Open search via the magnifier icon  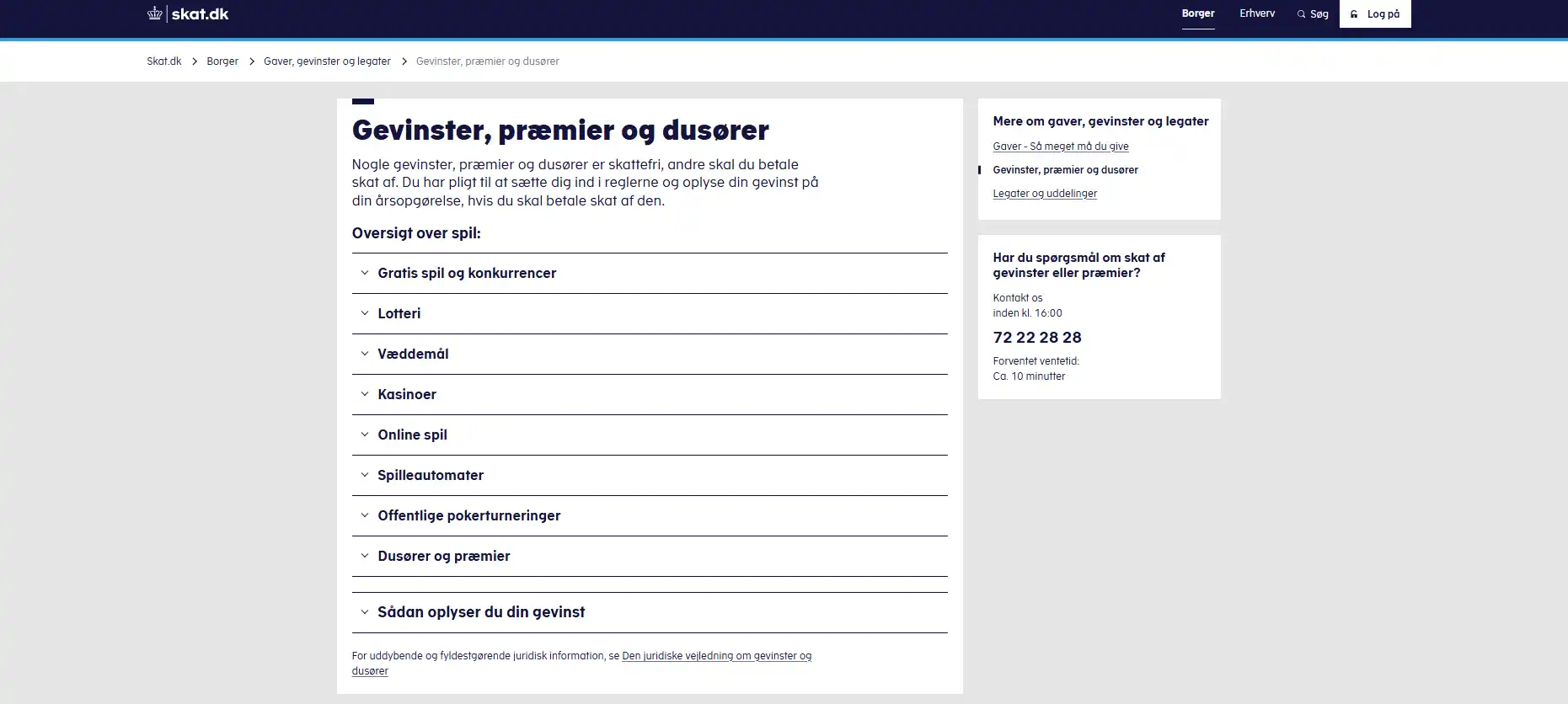(1301, 14)
